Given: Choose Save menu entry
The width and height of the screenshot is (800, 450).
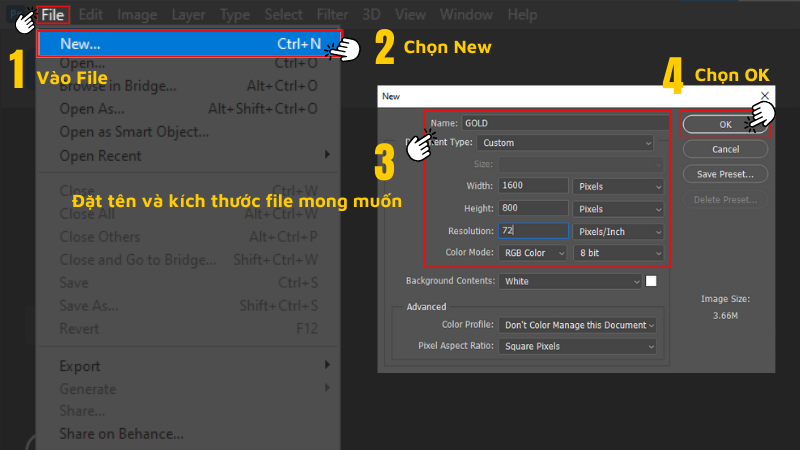Looking at the screenshot, I should pos(189,283).
